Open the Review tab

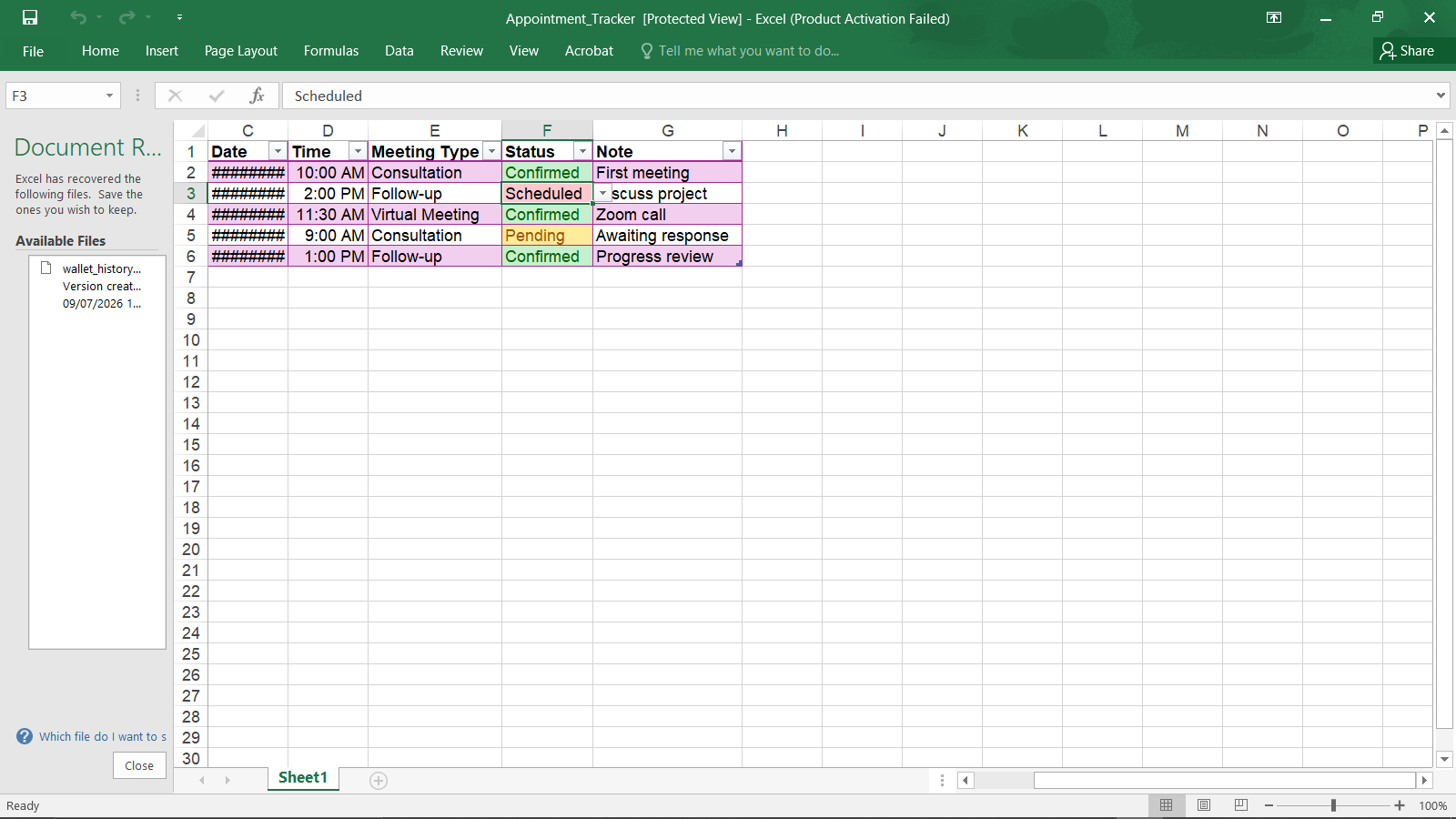461,51
